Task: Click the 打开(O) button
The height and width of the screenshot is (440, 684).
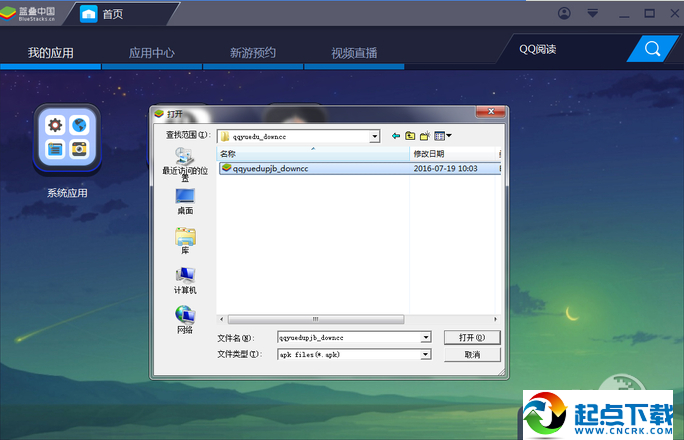Action: (472, 338)
